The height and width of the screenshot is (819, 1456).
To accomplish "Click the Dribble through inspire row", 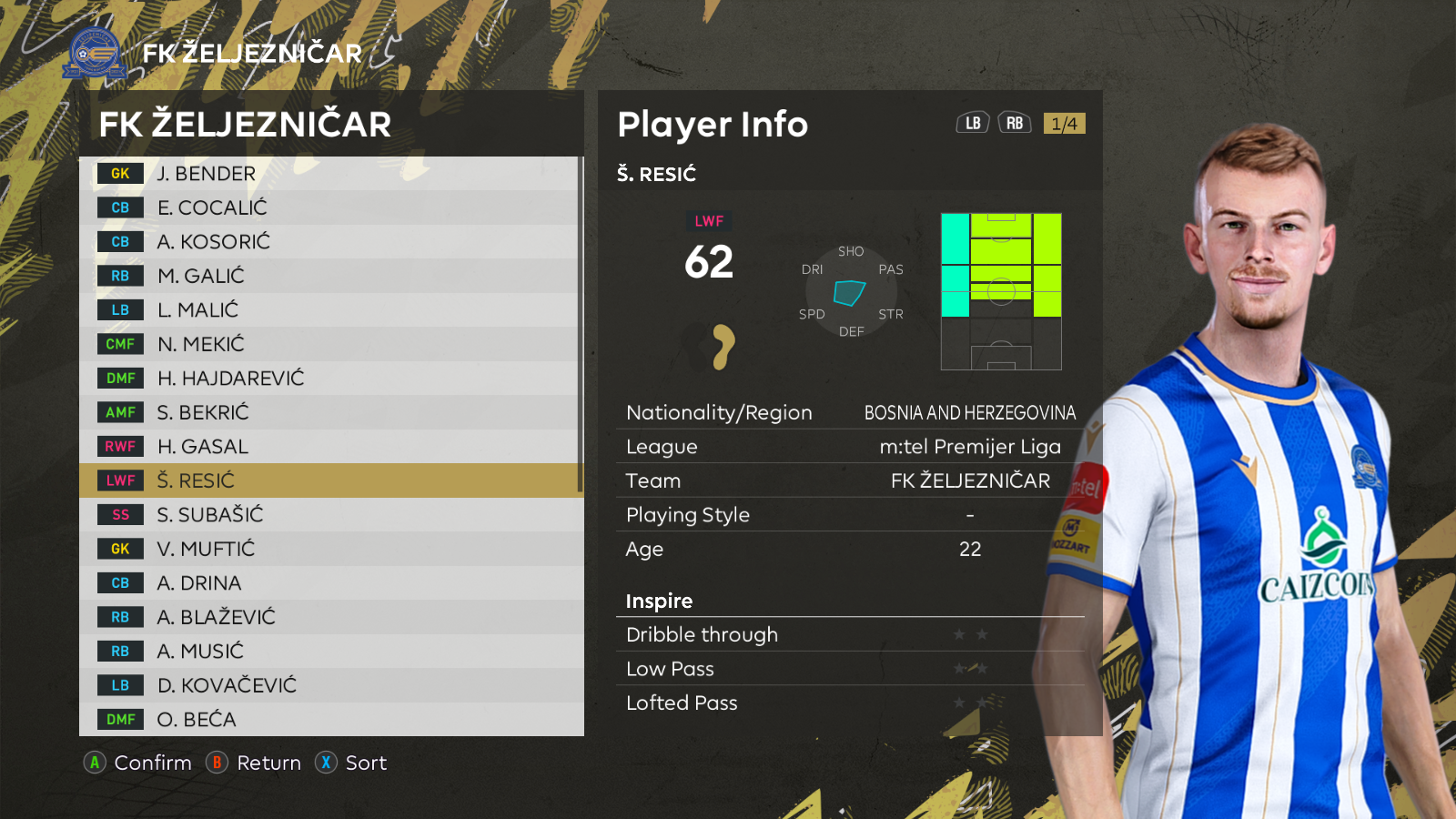I will pyautogui.click(x=850, y=635).
